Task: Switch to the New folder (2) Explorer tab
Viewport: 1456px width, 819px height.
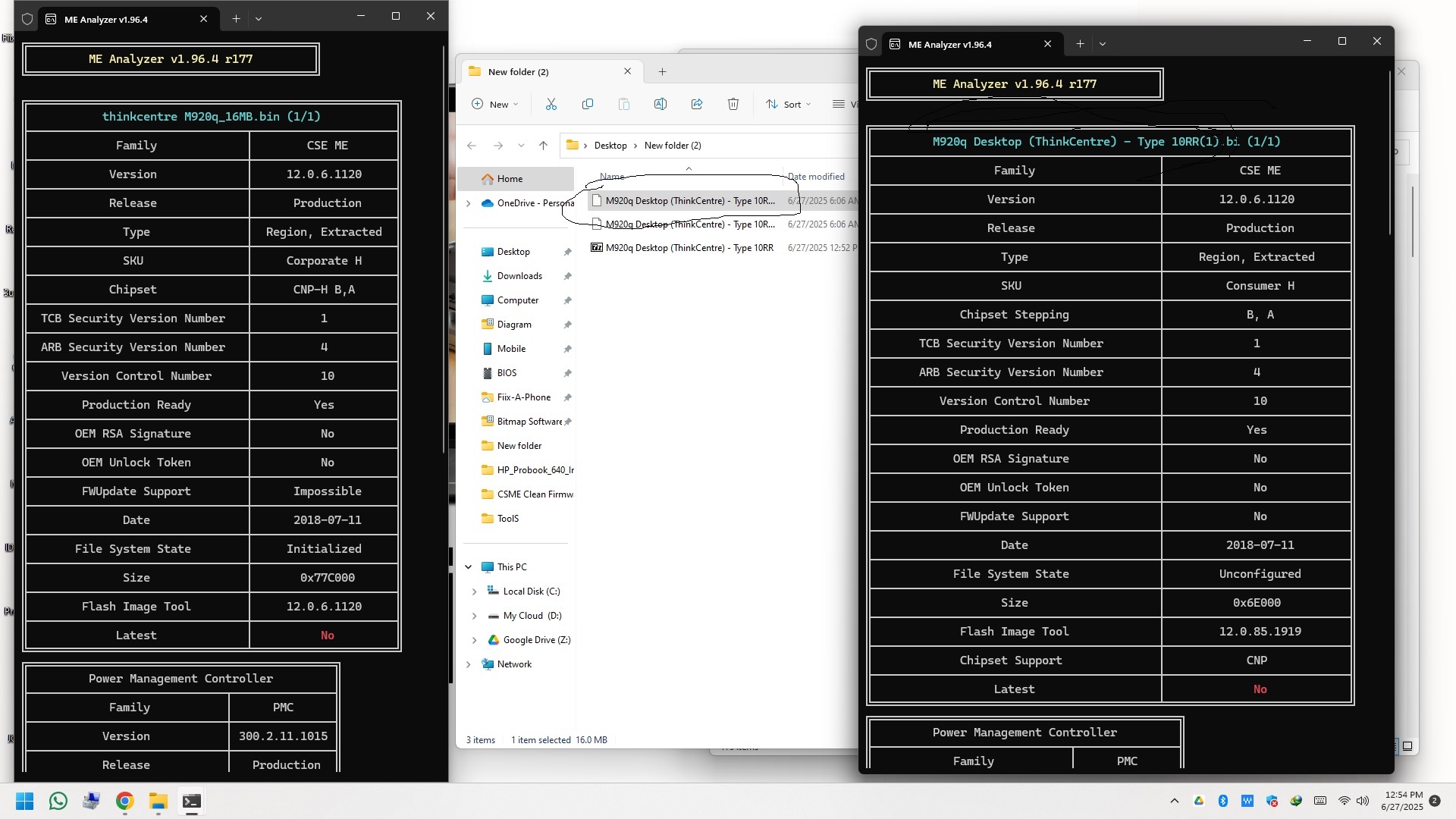Action: coord(519,72)
